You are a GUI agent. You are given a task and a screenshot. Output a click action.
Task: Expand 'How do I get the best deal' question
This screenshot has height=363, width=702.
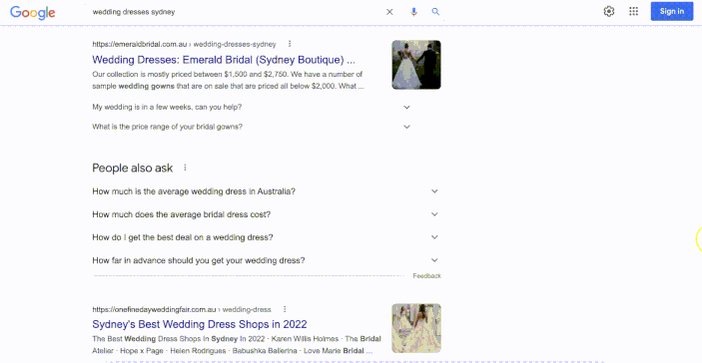(x=265, y=237)
